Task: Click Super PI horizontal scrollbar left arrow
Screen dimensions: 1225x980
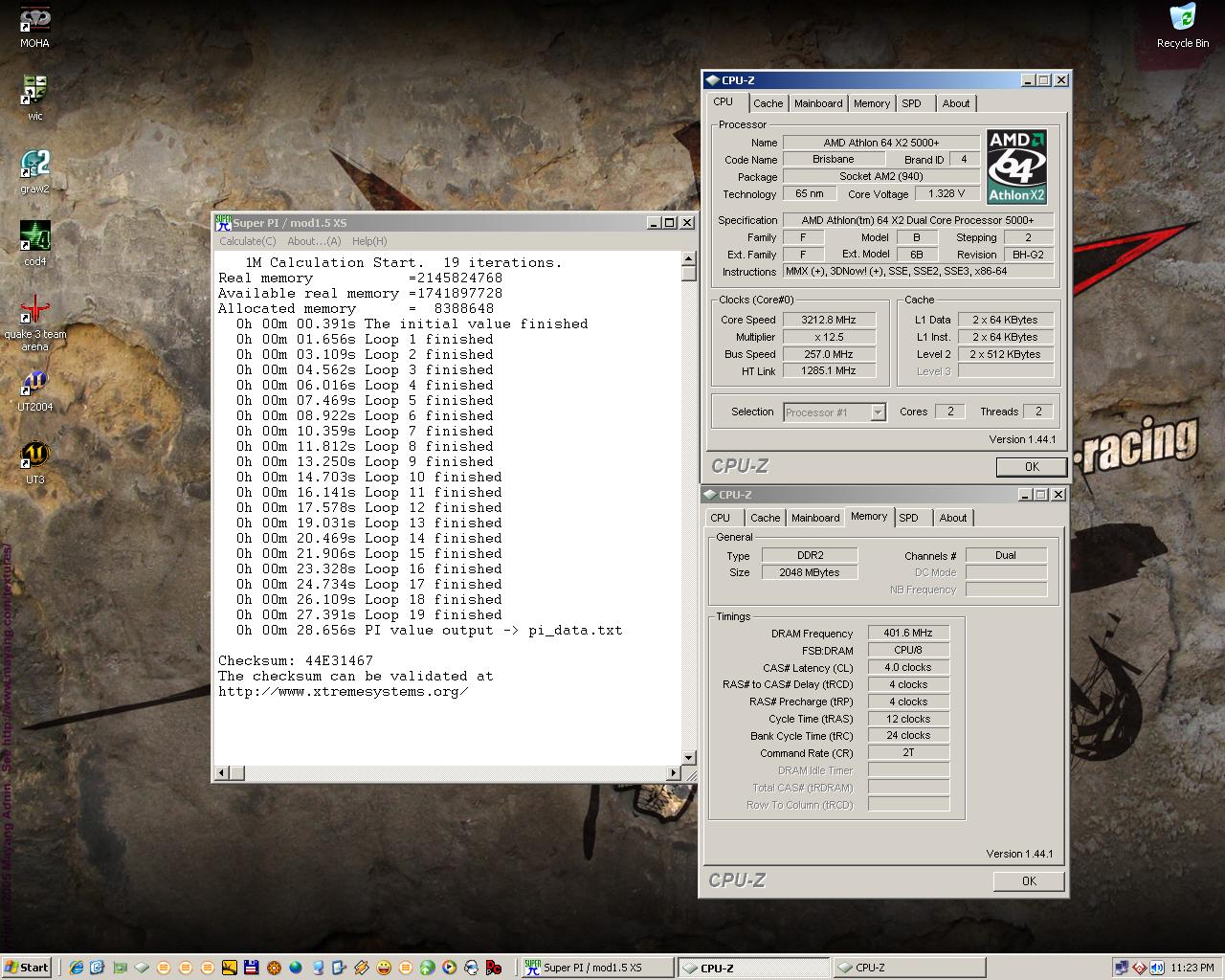Action: [x=221, y=772]
